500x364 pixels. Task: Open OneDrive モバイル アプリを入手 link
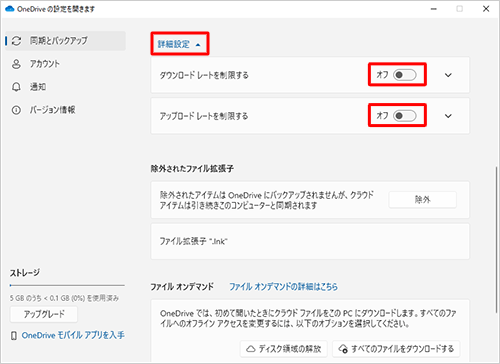(73, 335)
